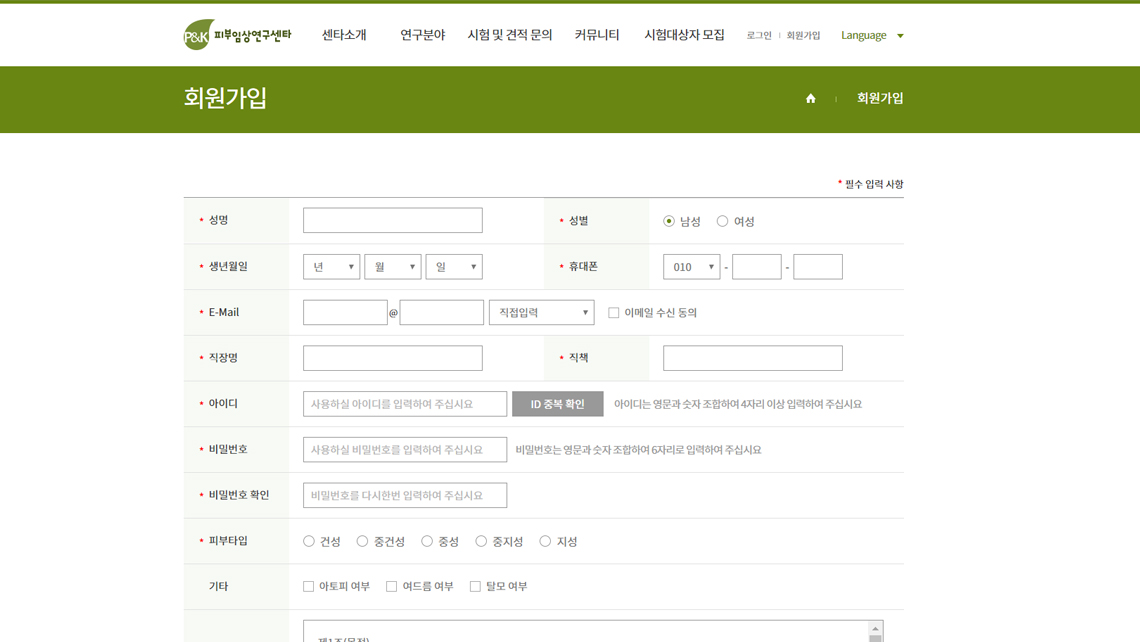Focus the 비밀번호 확인 input field
Image resolution: width=1140 pixels, height=642 pixels.
[x=404, y=495]
